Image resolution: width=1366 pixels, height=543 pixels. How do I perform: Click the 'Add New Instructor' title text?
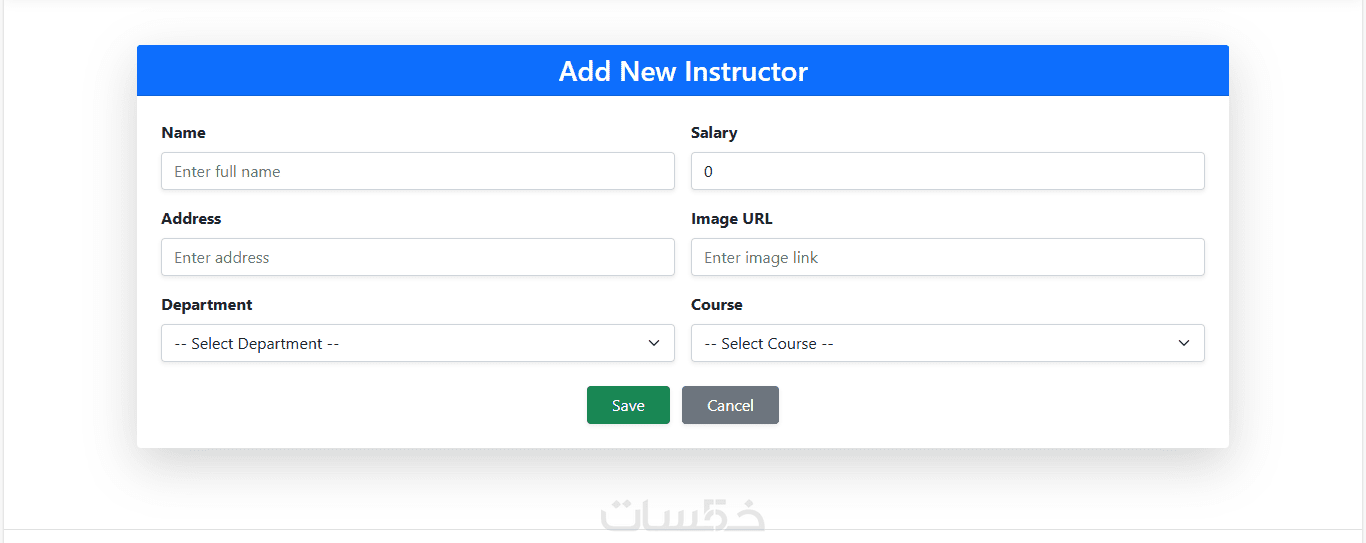[683, 71]
